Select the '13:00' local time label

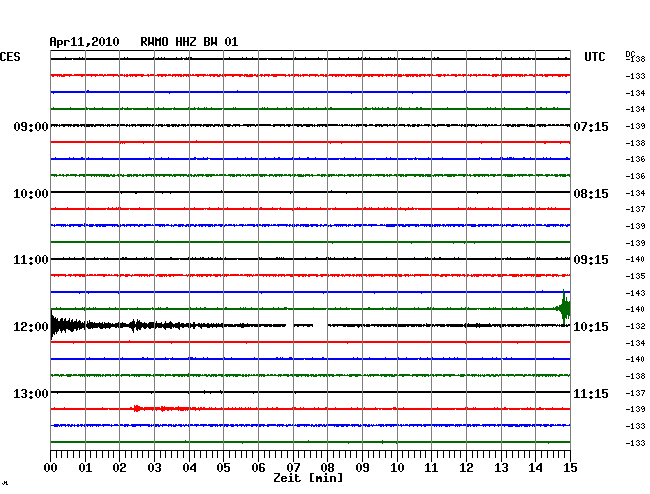pyautogui.click(x=31, y=393)
